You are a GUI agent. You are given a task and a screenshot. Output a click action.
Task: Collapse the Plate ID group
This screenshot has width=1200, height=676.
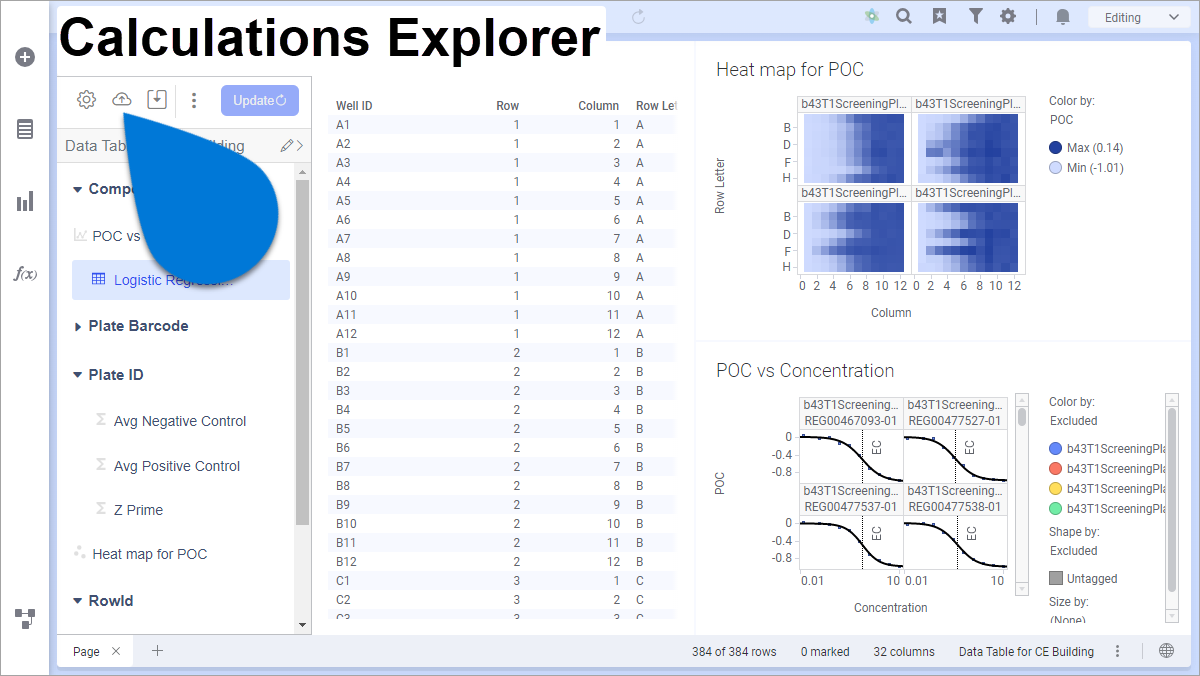click(78, 375)
